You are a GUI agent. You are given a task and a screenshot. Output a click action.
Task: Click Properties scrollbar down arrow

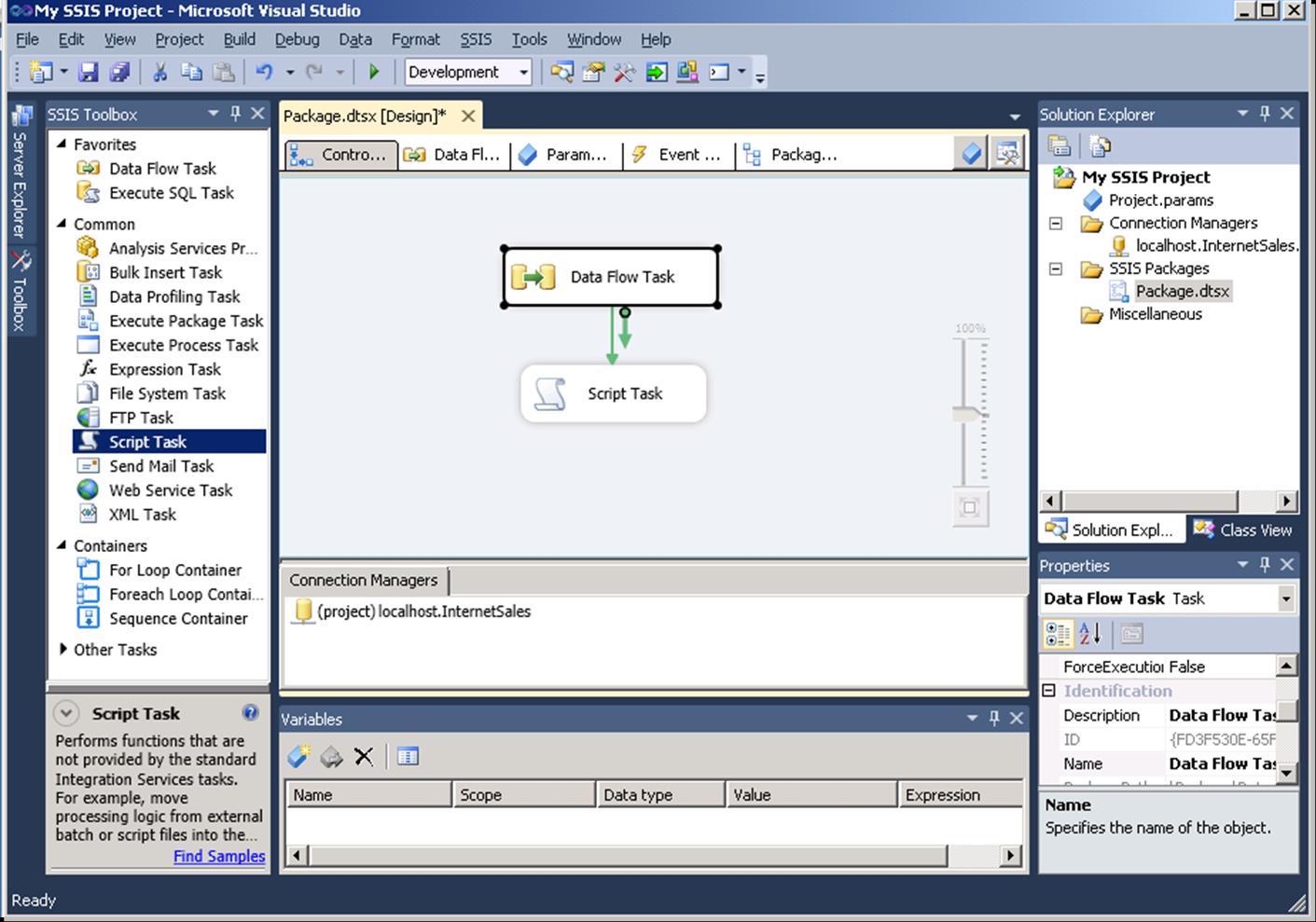click(1286, 772)
